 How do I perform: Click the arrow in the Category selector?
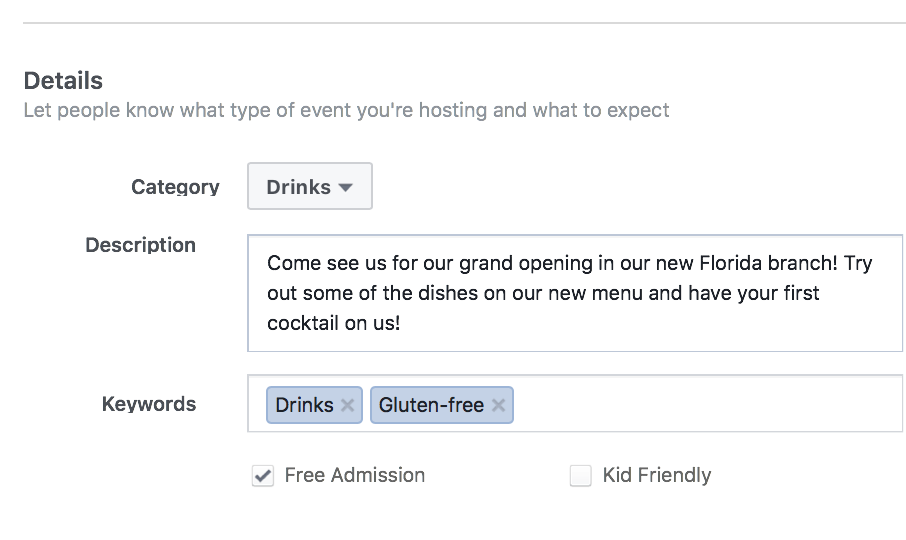[x=345, y=187]
